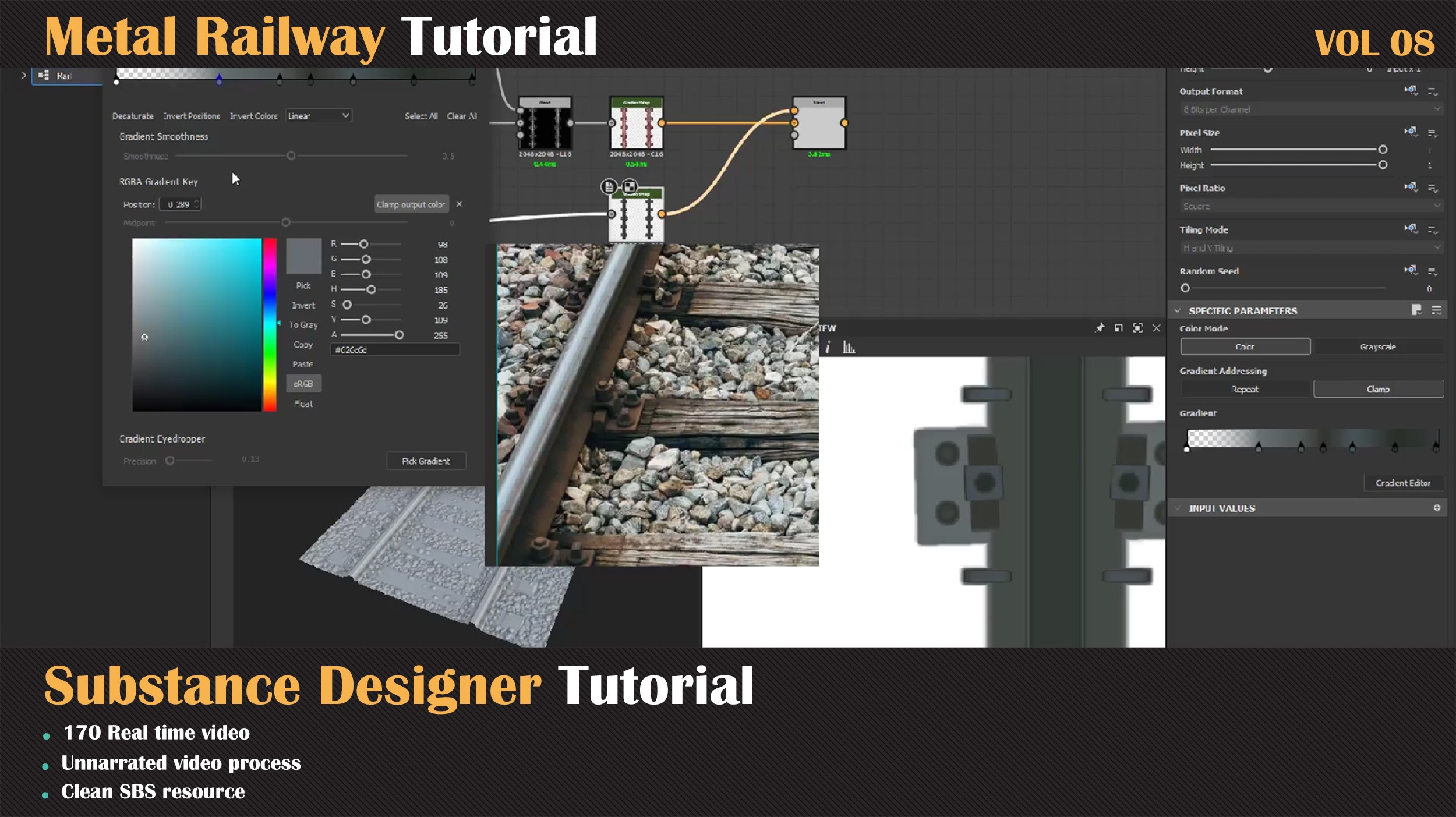Expand the Rail tree item
The height and width of the screenshot is (817, 1456).
point(23,76)
